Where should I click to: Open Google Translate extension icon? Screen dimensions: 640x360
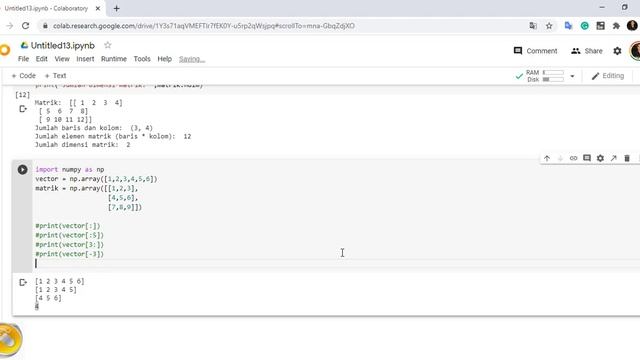[568, 26]
